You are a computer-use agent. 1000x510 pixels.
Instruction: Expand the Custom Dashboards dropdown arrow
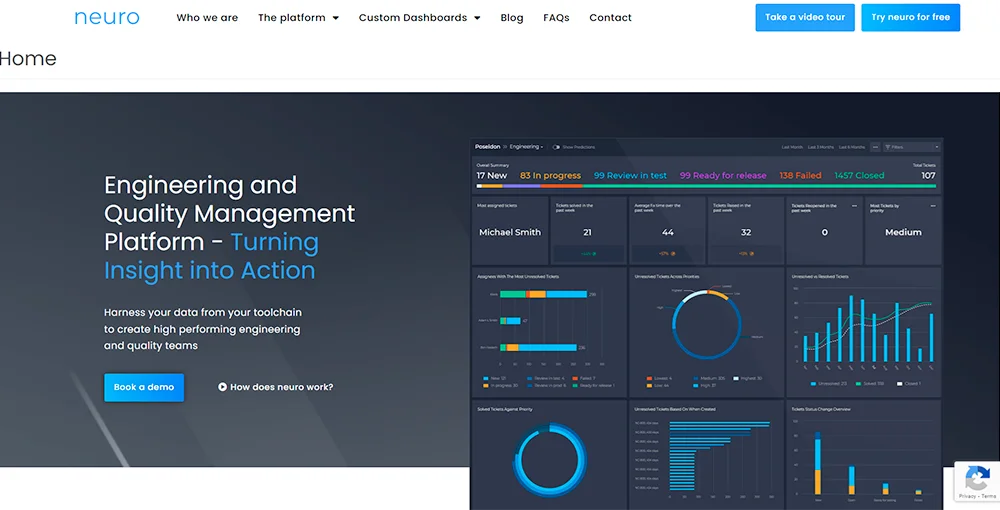[x=477, y=18]
